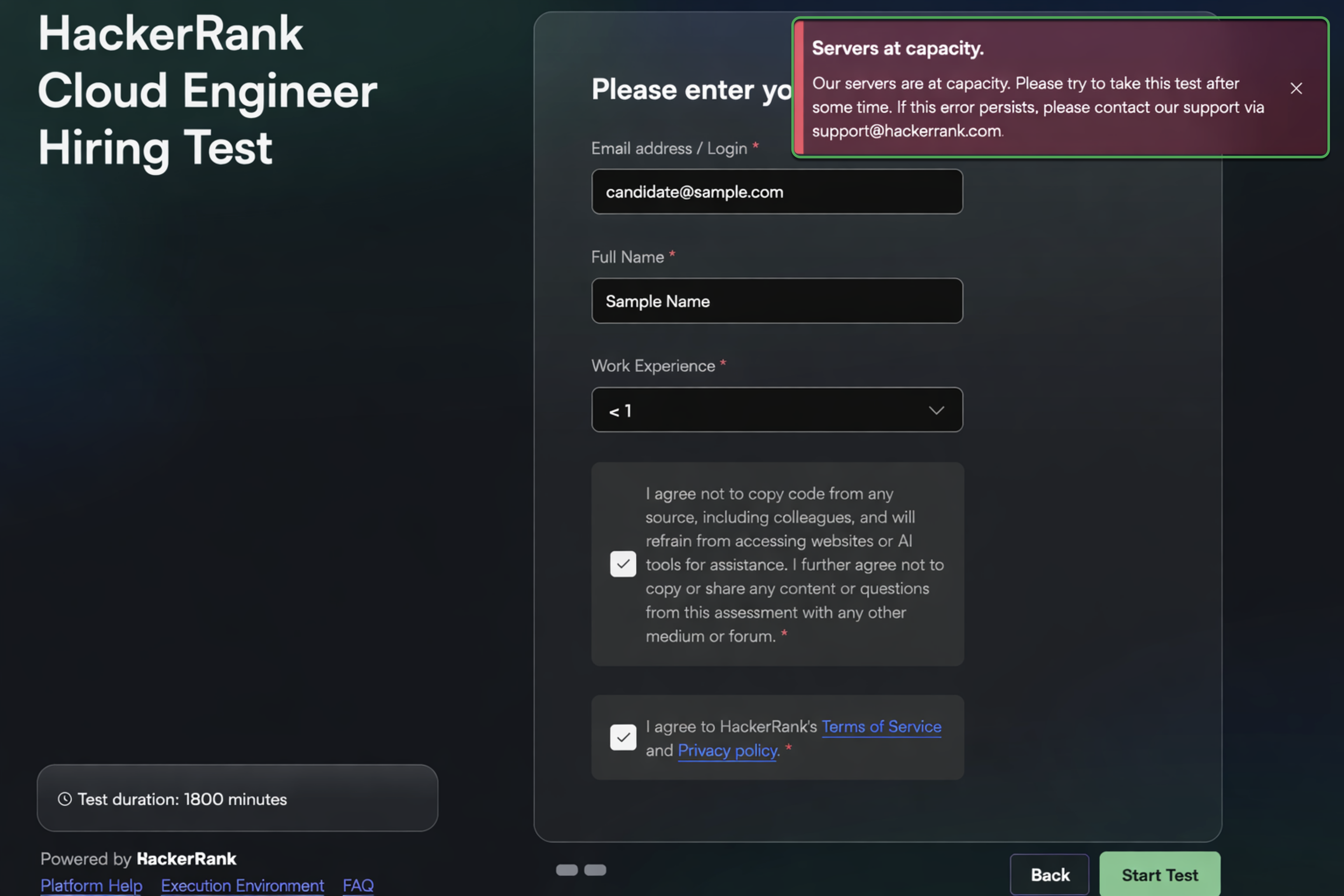The height and width of the screenshot is (896, 1344).
Task: Click the 'Powered by HackerRank' text
Action: pyautogui.click(x=138, y=859)
